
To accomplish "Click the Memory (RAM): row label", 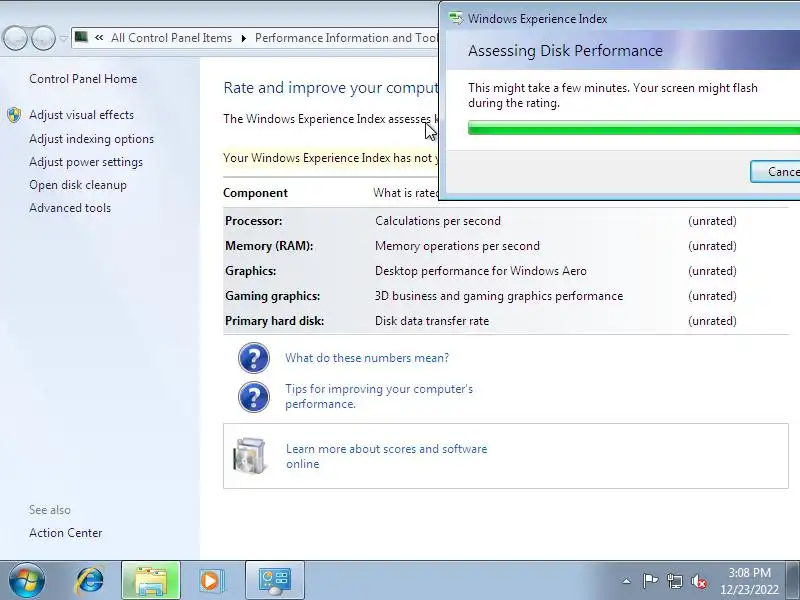I will coord(269,246).
